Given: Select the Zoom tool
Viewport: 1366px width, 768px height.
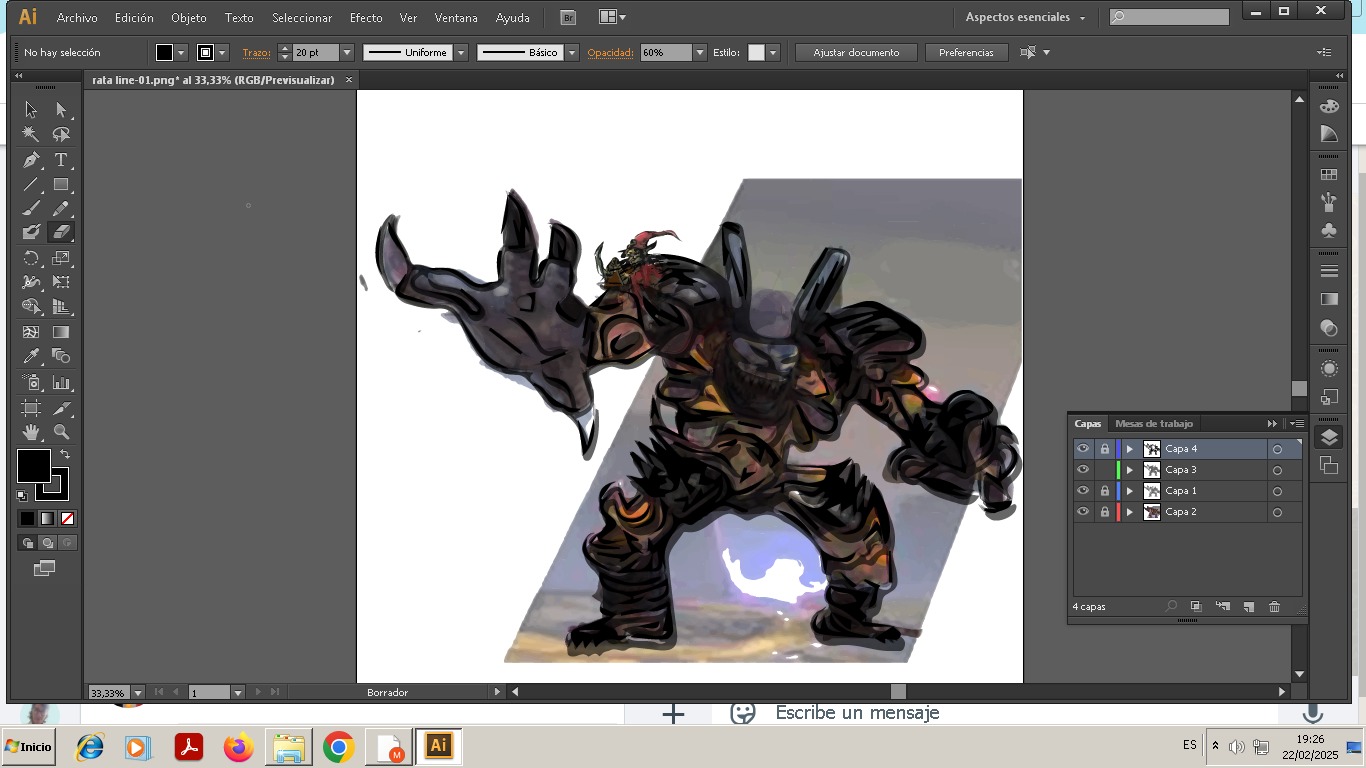Looking at the screenshot, I should pyautogui.click(x=61, y=432).
